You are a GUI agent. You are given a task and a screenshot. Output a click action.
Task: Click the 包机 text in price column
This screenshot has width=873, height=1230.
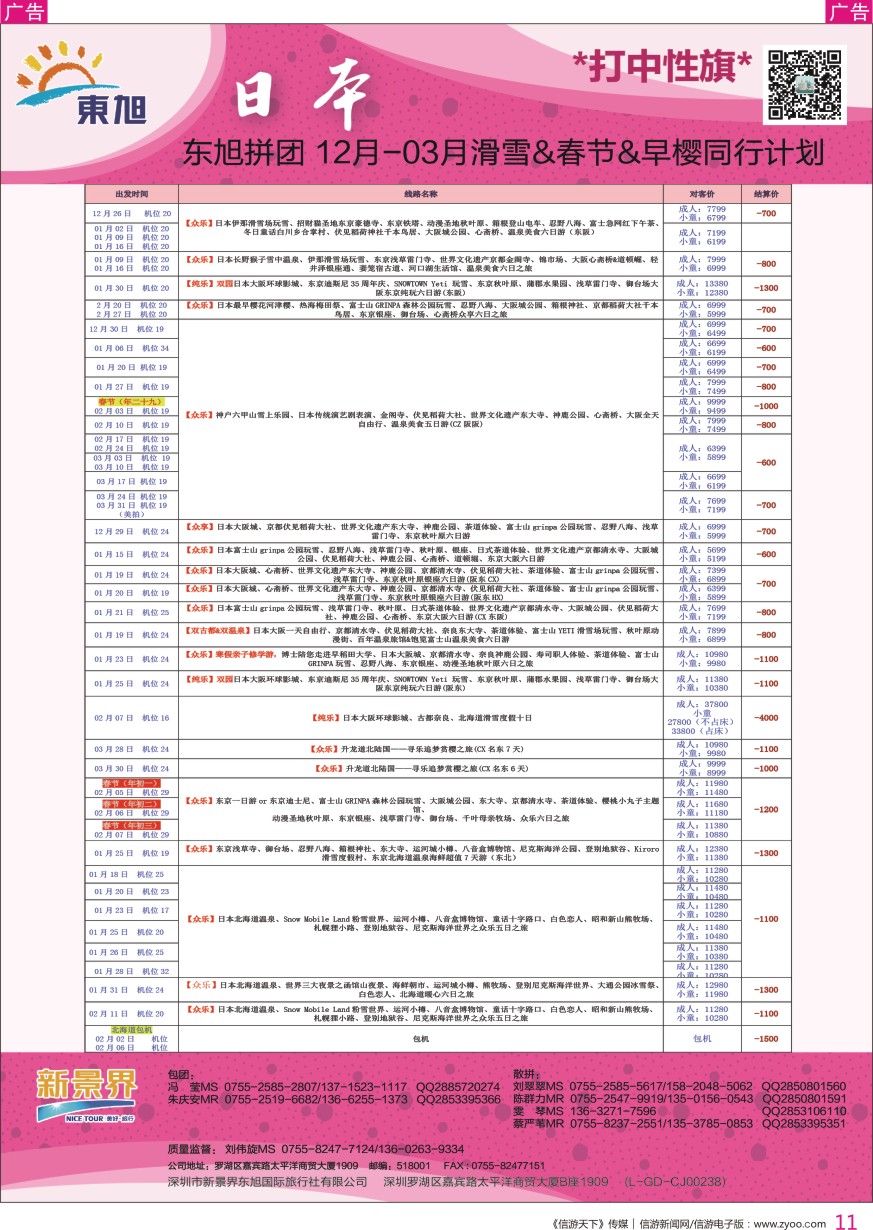click(702, 1039)
